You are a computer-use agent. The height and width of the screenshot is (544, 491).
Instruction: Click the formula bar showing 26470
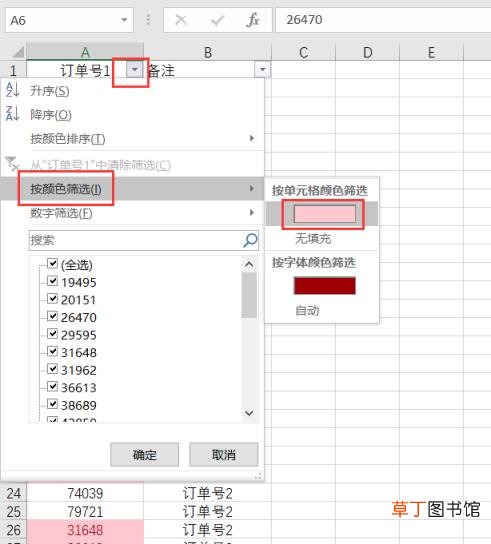tap(383, 20)
